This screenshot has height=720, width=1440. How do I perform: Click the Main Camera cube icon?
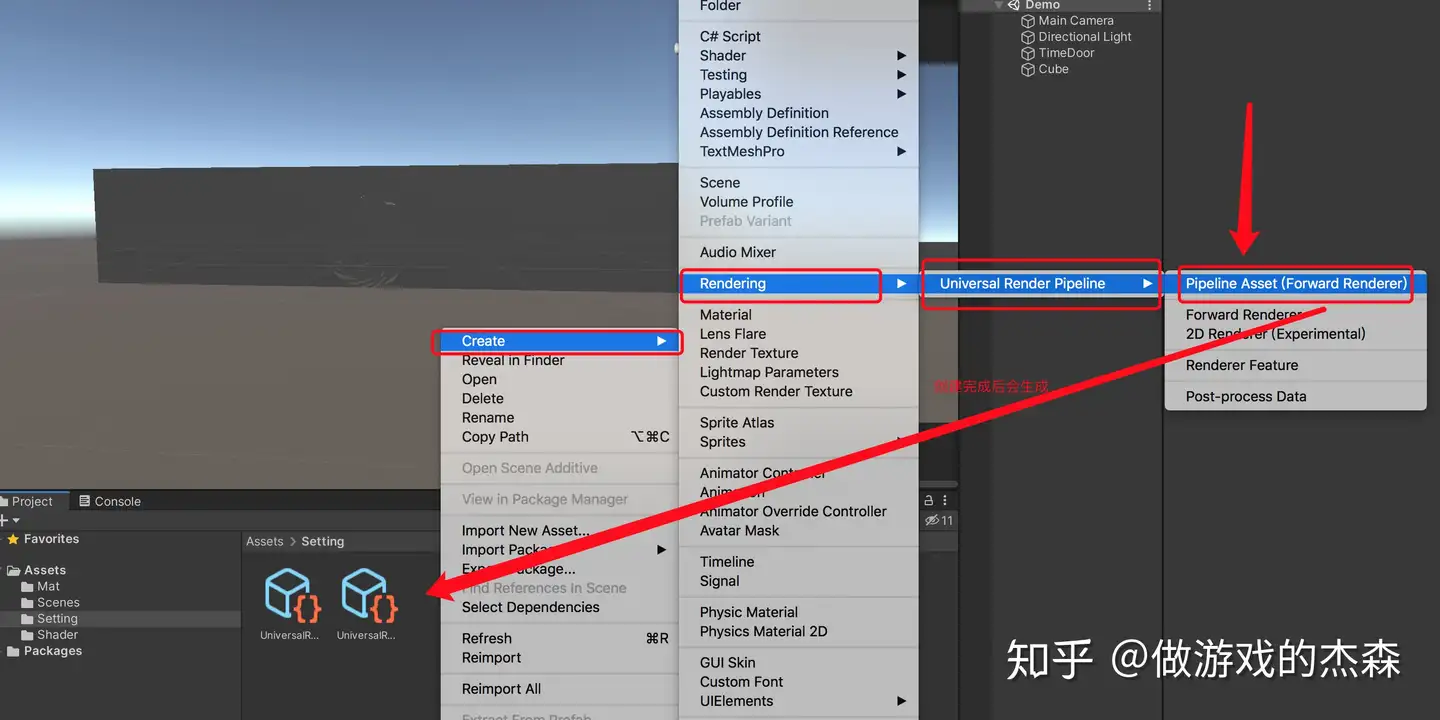(1027, 21)
